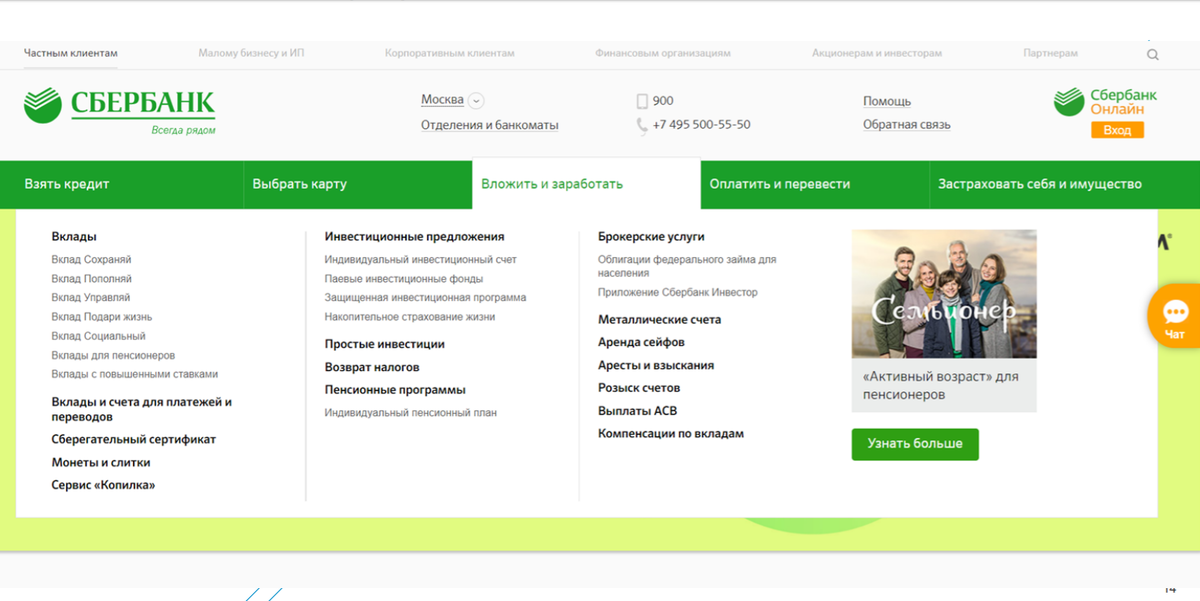1200x601 pixels.
Task: Select the Вложить и заработать menu
Action: coord(586,184)
